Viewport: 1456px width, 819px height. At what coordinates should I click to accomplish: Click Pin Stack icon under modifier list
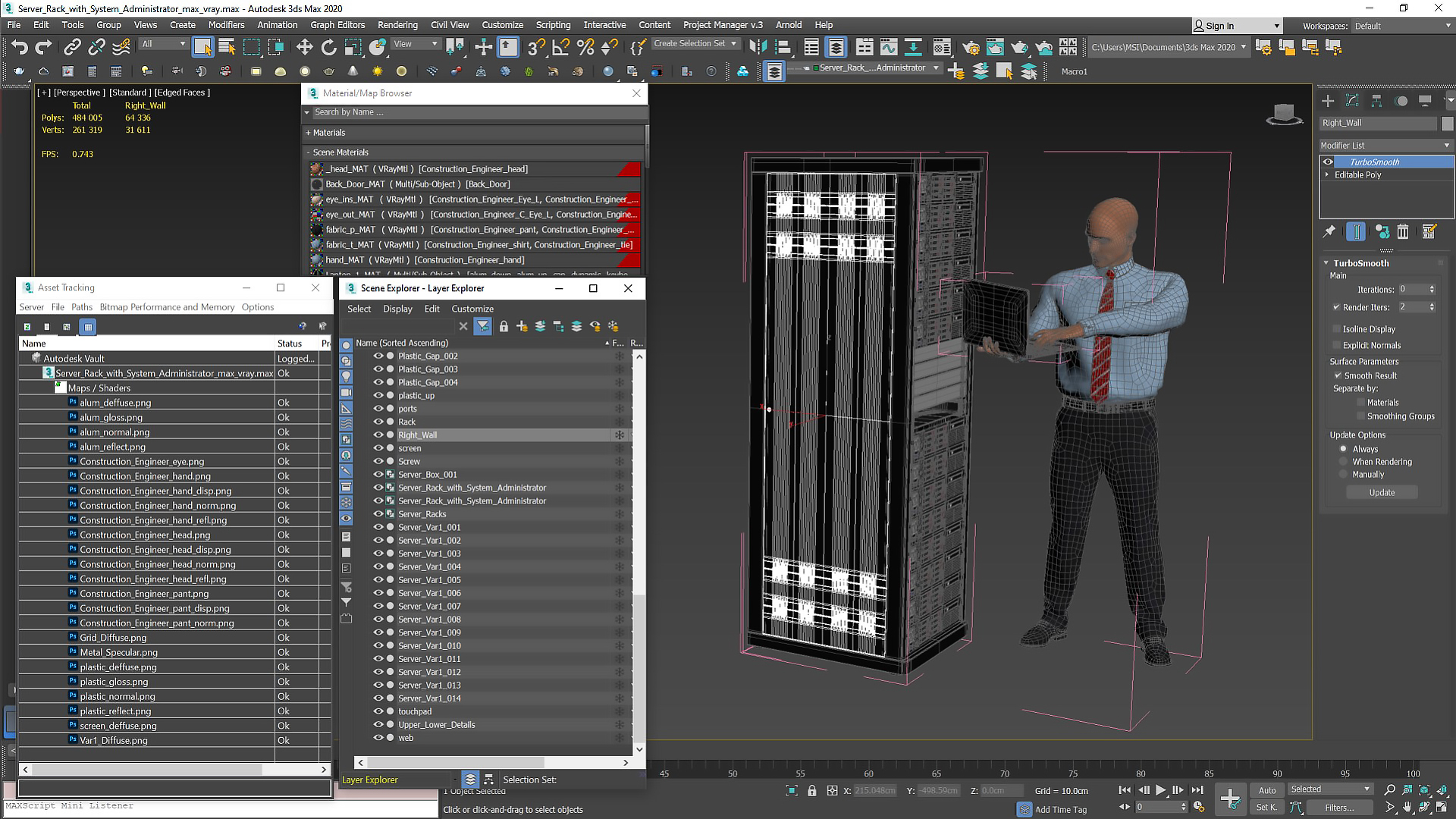point(1329,232)
